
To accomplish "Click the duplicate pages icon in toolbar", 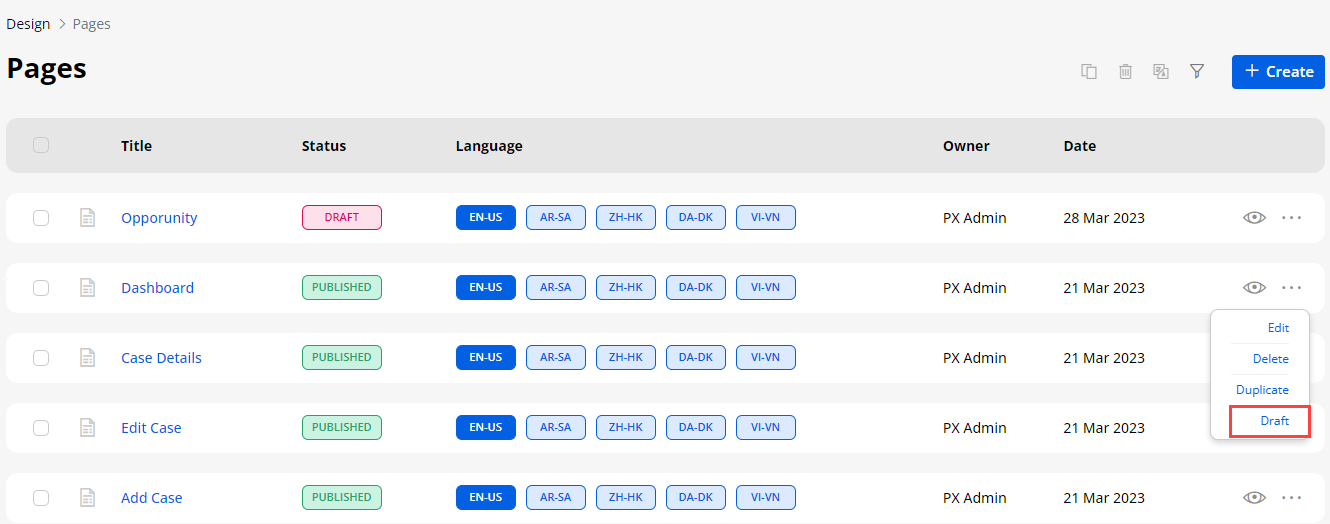I will [x=1089, y=71].
